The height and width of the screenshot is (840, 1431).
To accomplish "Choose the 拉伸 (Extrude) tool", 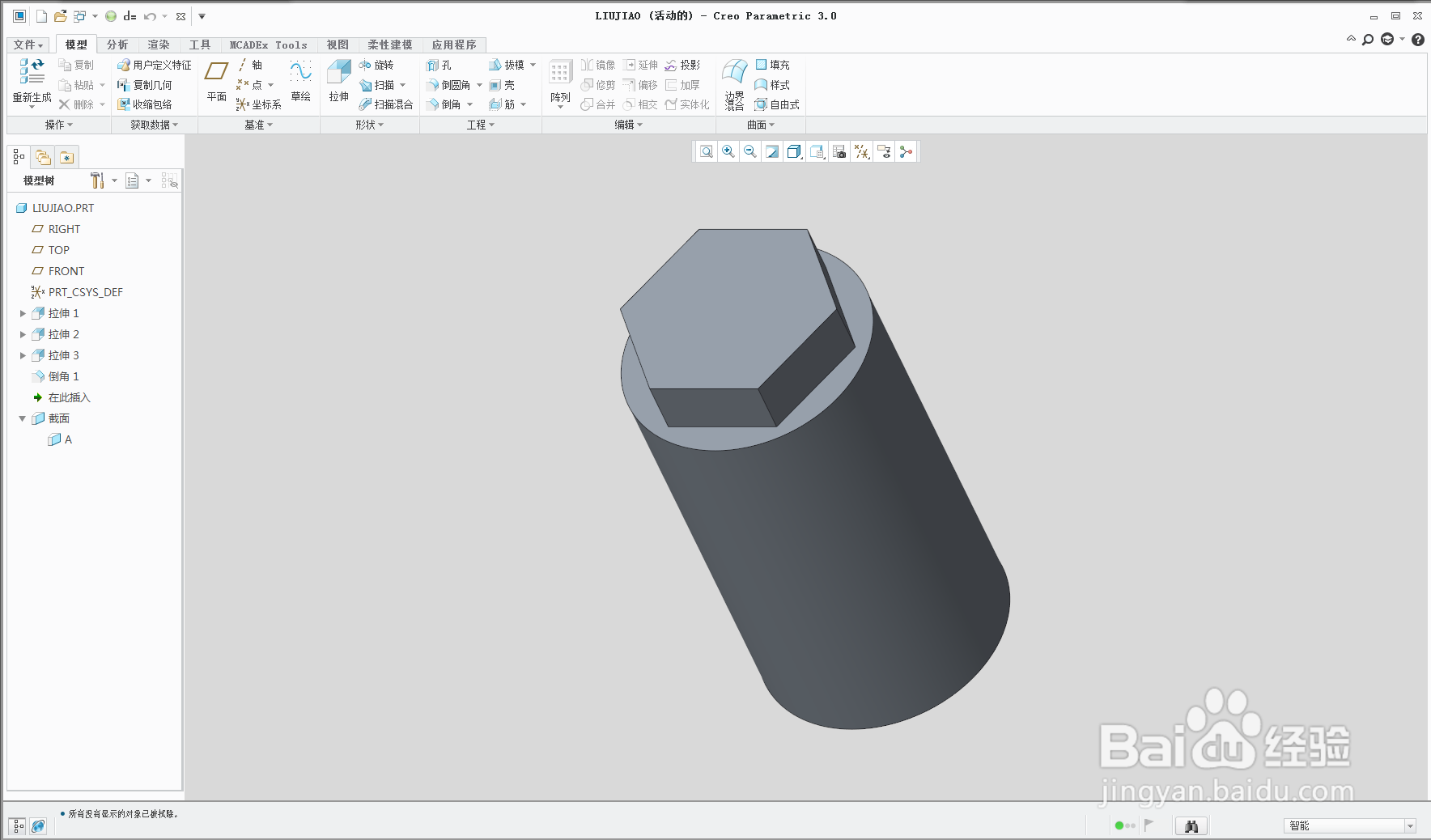I will (x=338, y=82).
